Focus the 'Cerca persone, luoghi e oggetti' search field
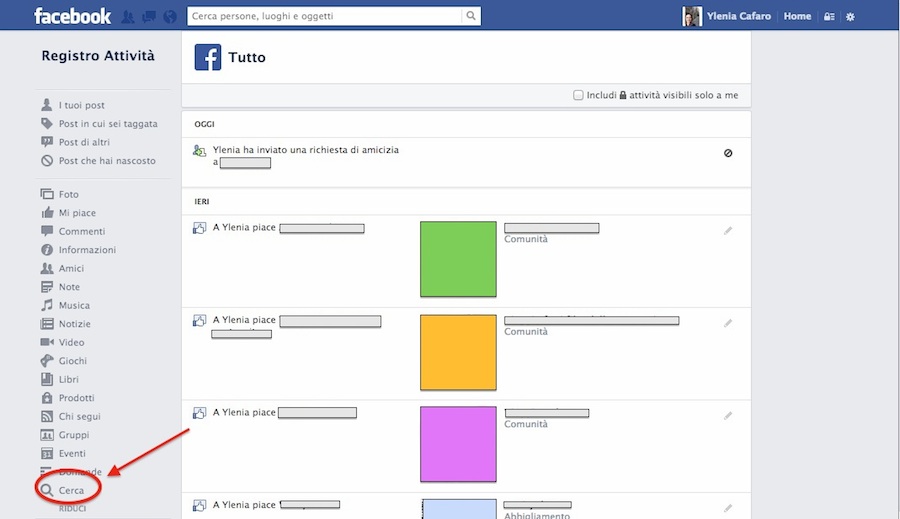Screen dimensions: 900x519 coord(324,16)
